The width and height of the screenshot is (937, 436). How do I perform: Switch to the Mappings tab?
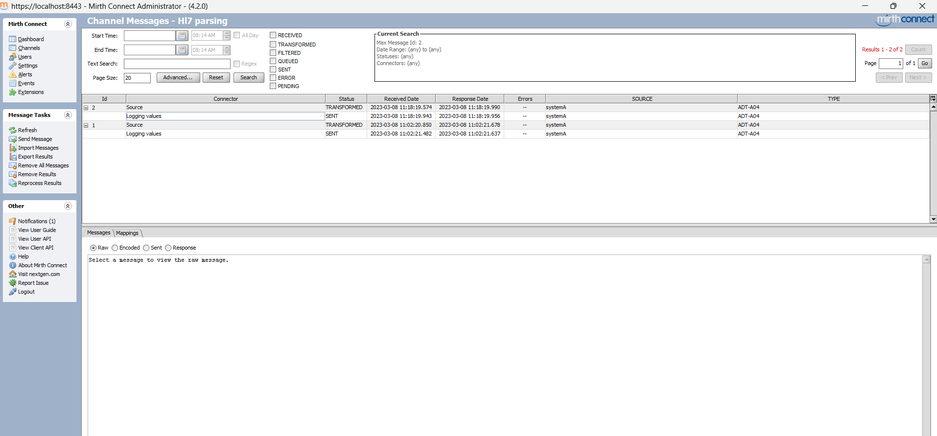click(x=127, y=233)
